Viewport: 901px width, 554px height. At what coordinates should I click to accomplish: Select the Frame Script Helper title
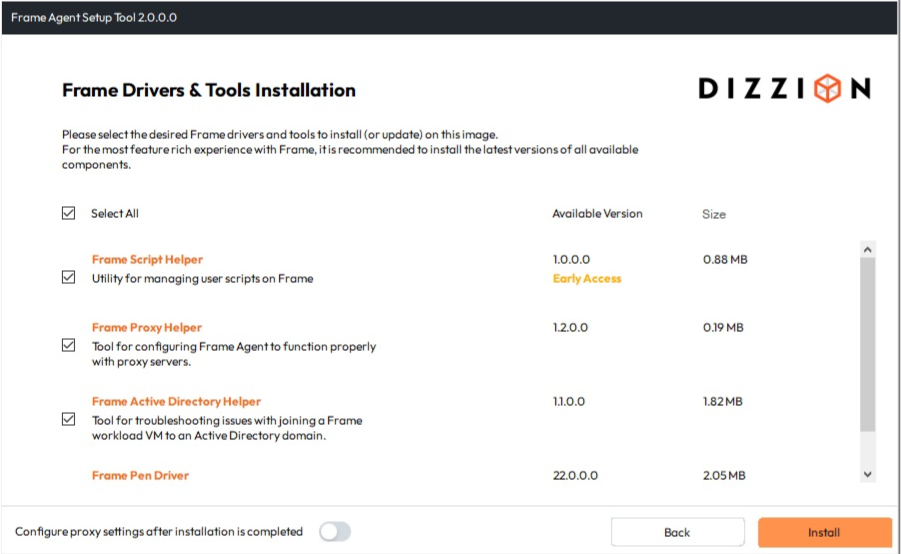coord(147,260)
